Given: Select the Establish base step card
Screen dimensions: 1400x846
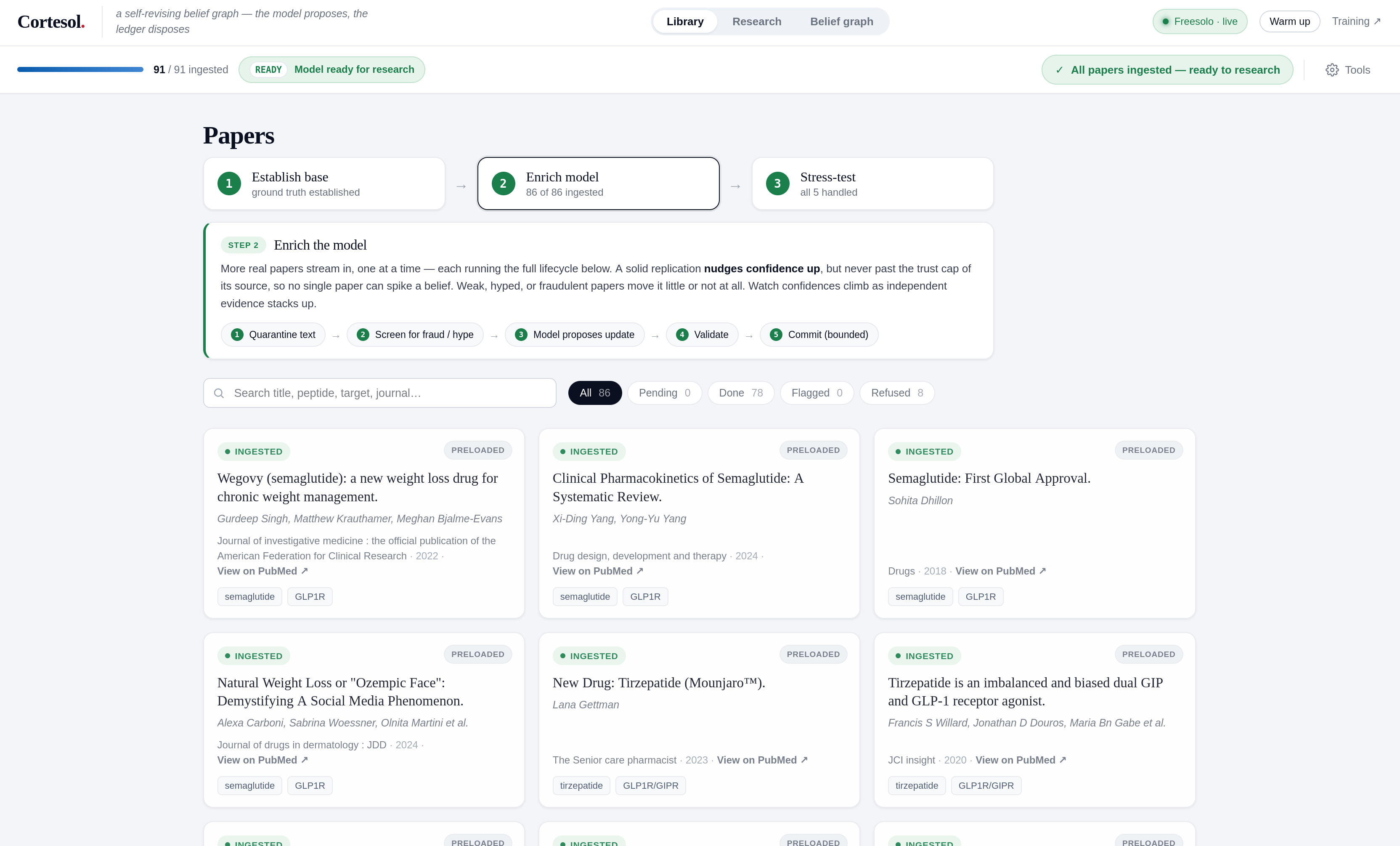Looking at the screenshot, I should [x=324, y=184].
